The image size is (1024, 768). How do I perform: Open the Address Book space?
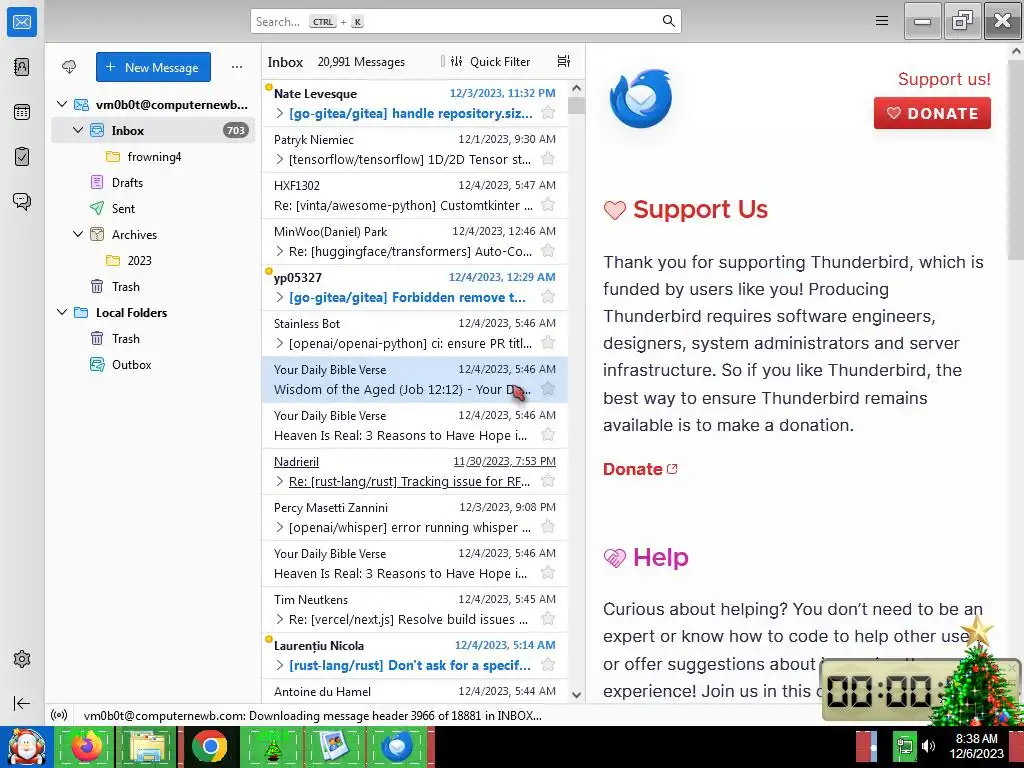22,67
